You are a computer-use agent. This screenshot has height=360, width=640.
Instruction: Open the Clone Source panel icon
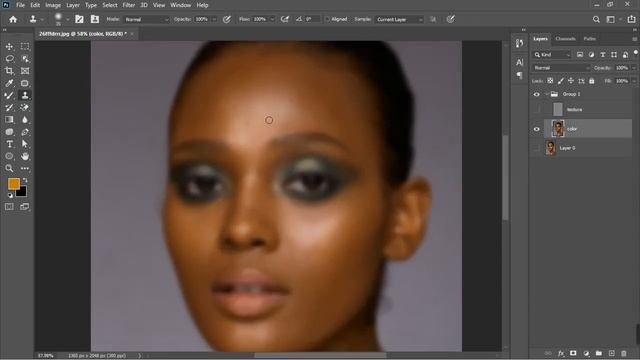tap(95, 19)
